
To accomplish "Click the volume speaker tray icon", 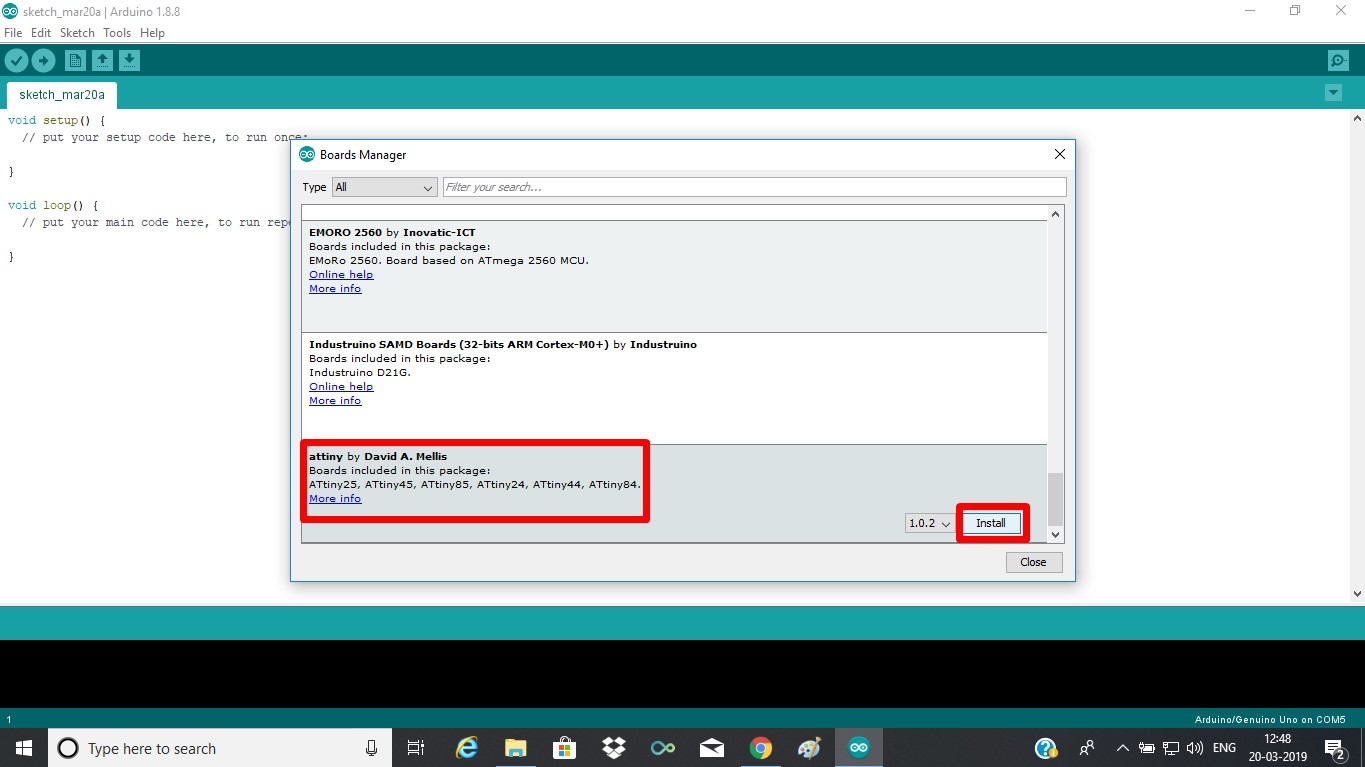I will click(1194, 748).
